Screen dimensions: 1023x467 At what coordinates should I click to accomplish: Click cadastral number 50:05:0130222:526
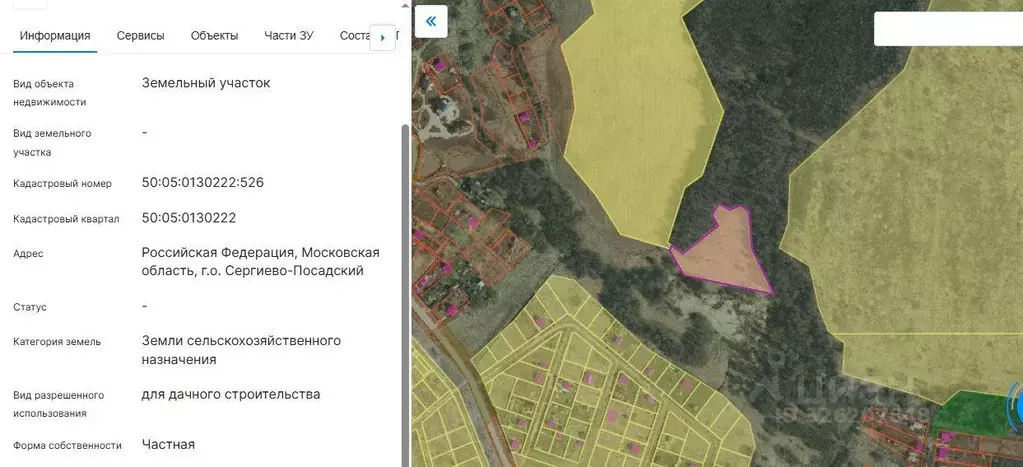pyautogui.click(x=203, y=183)
